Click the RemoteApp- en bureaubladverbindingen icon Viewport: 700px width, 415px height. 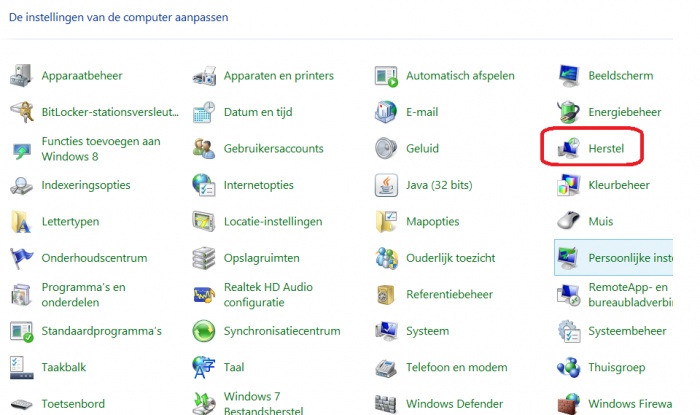[x=568, y=295]
